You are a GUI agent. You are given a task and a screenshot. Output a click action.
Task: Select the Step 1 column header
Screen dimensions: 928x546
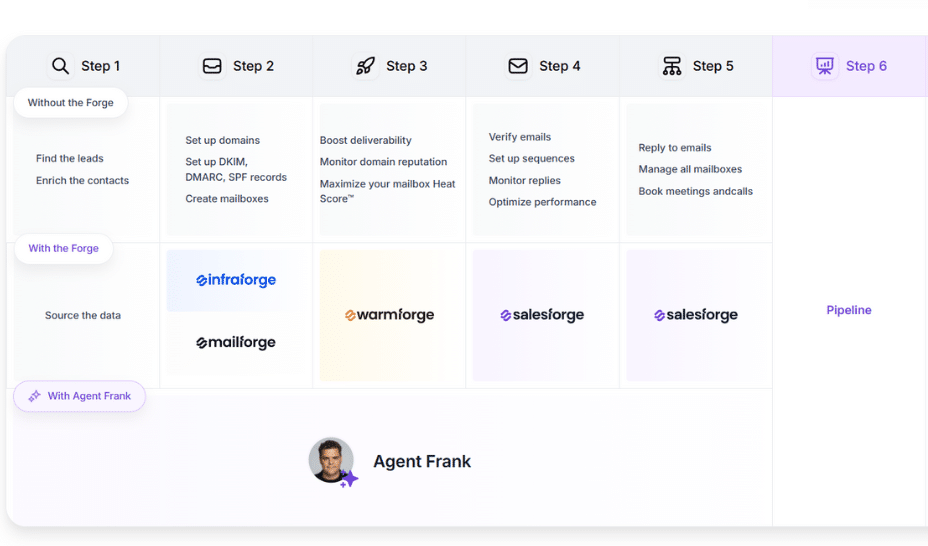click(83, 66)
